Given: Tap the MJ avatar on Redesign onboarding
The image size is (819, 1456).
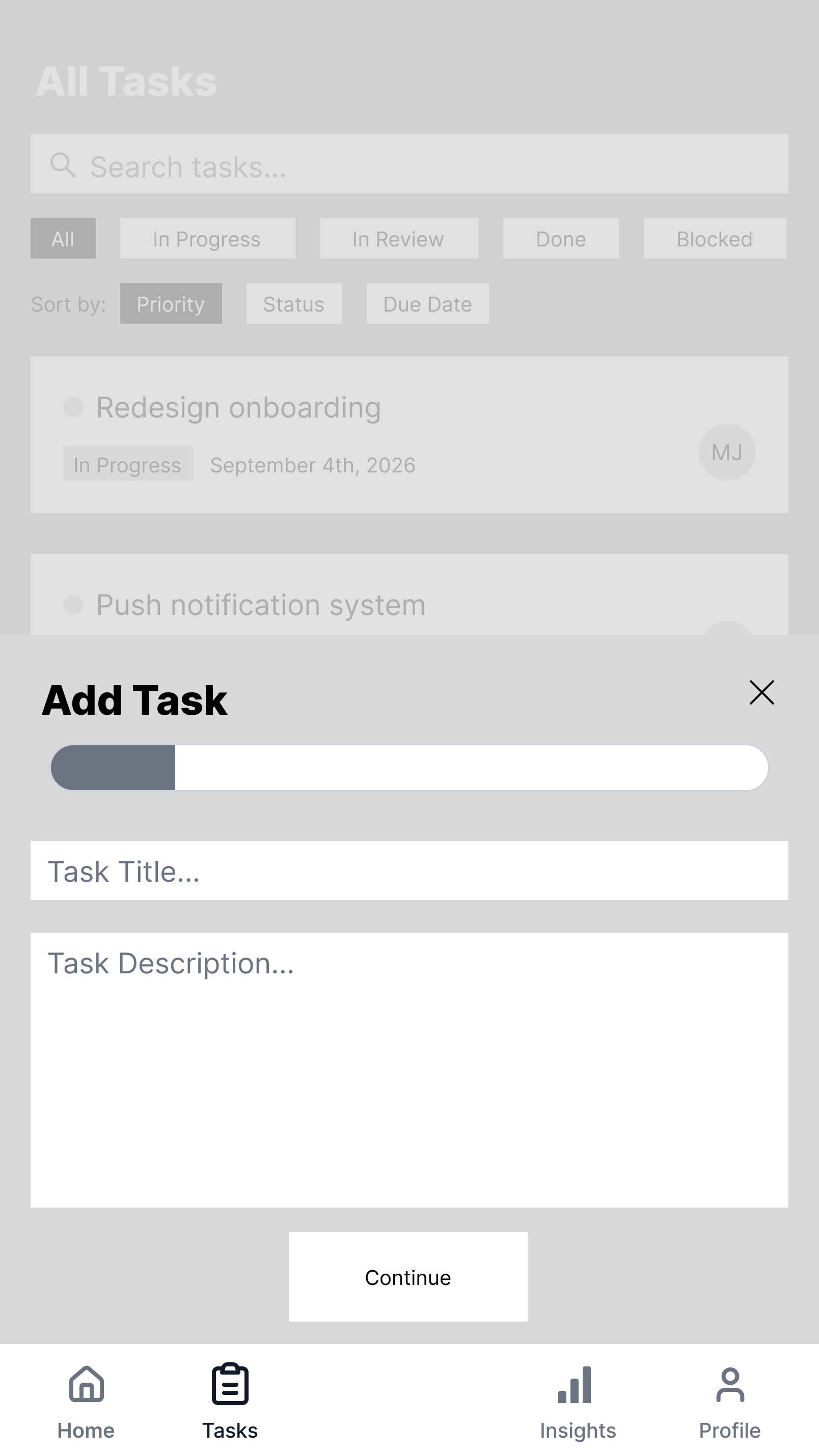Looking at the screenshot, I should tap(727, 452).
